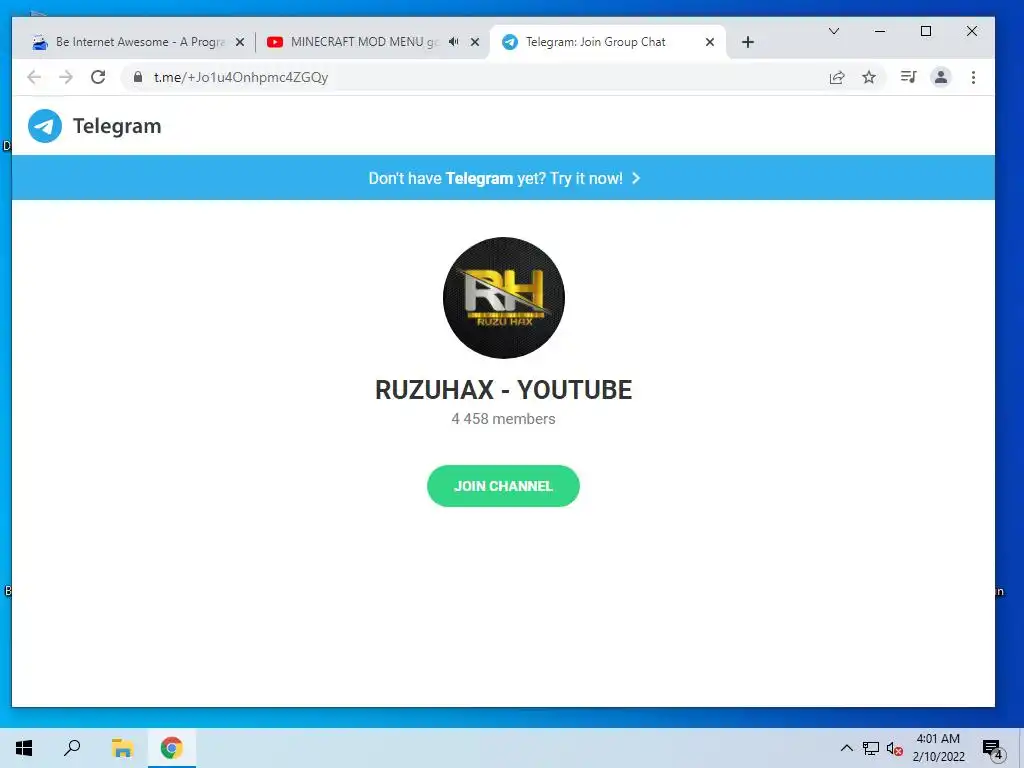Open the notification center icon

click(993, 748)
